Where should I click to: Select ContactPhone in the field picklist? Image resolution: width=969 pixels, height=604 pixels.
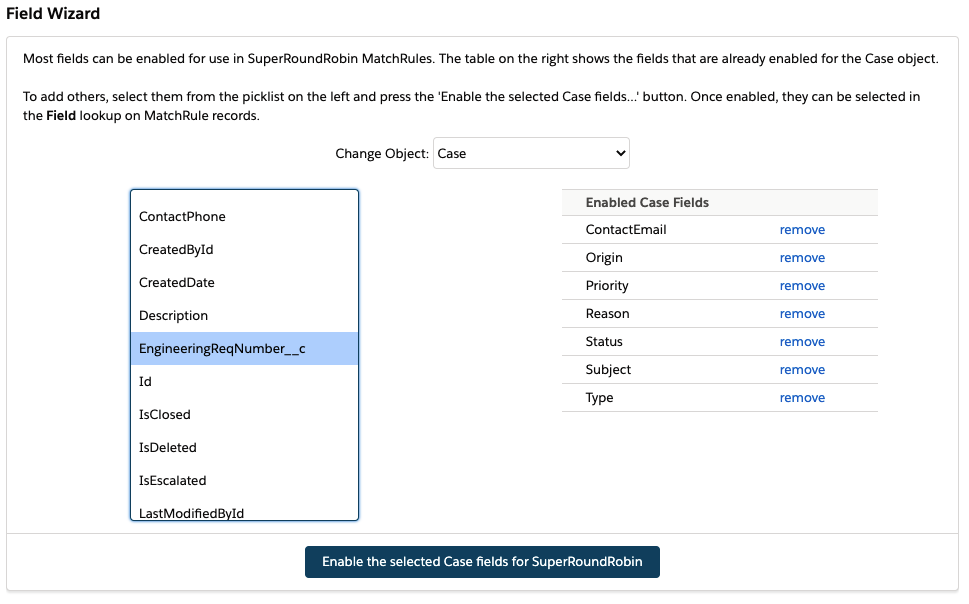(x=244, y=216)
